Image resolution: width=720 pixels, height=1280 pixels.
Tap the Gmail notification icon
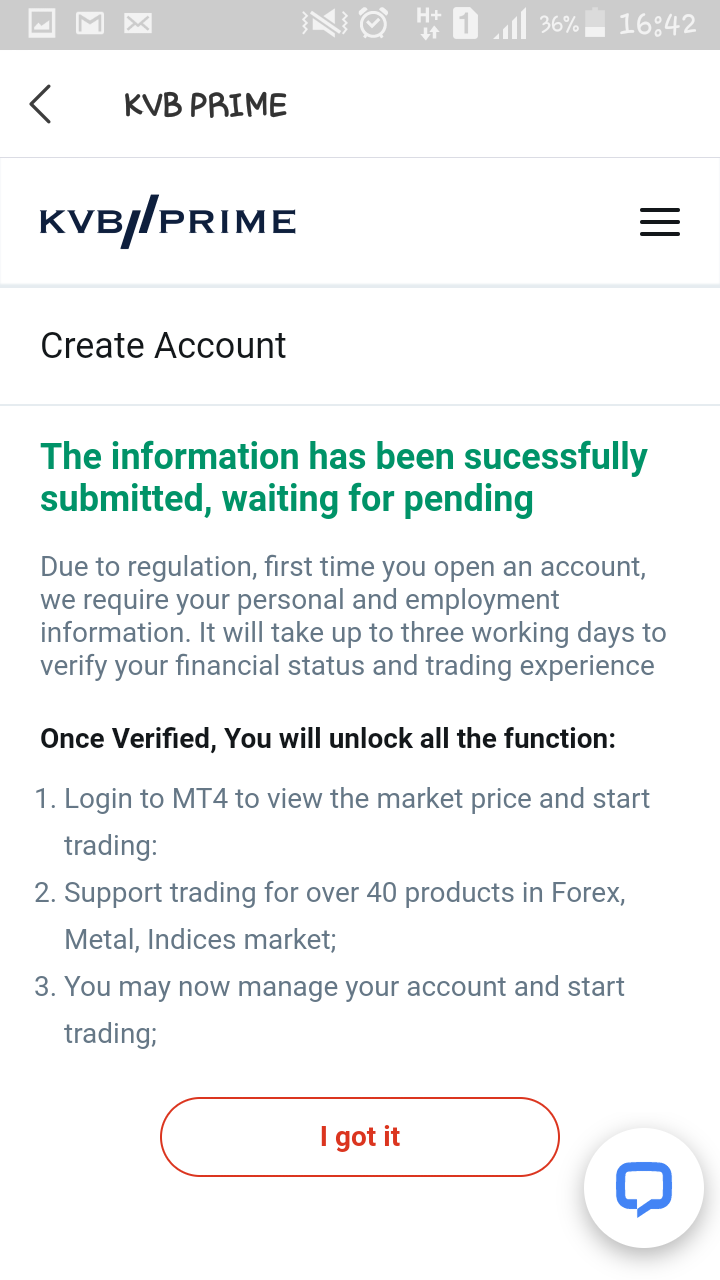click(90, 23)
